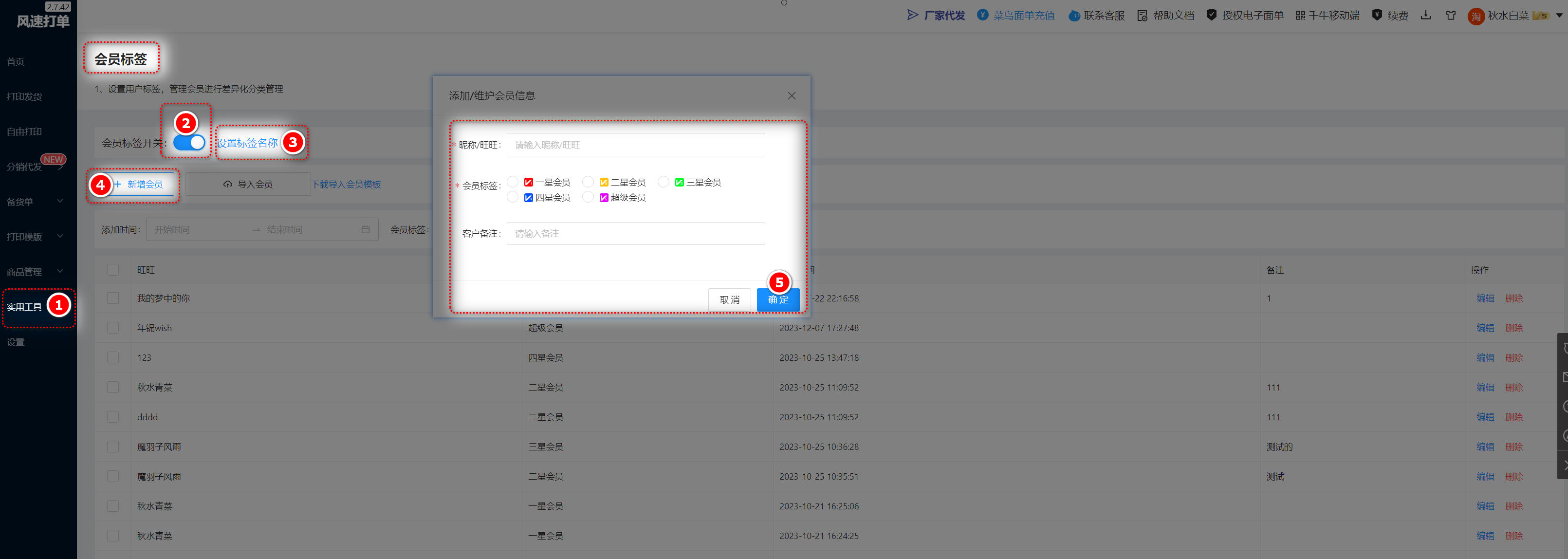1568x559 pixels.
Task: Check the select-all checkbox in the 旺旺 header
Action: pos(113,270)
